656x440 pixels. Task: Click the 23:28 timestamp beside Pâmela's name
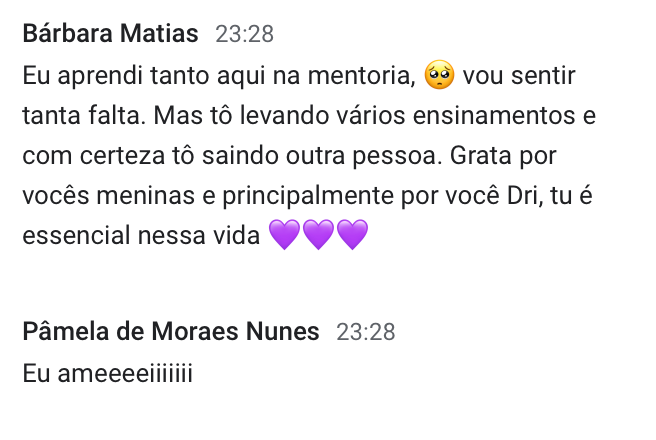[366, 332]
